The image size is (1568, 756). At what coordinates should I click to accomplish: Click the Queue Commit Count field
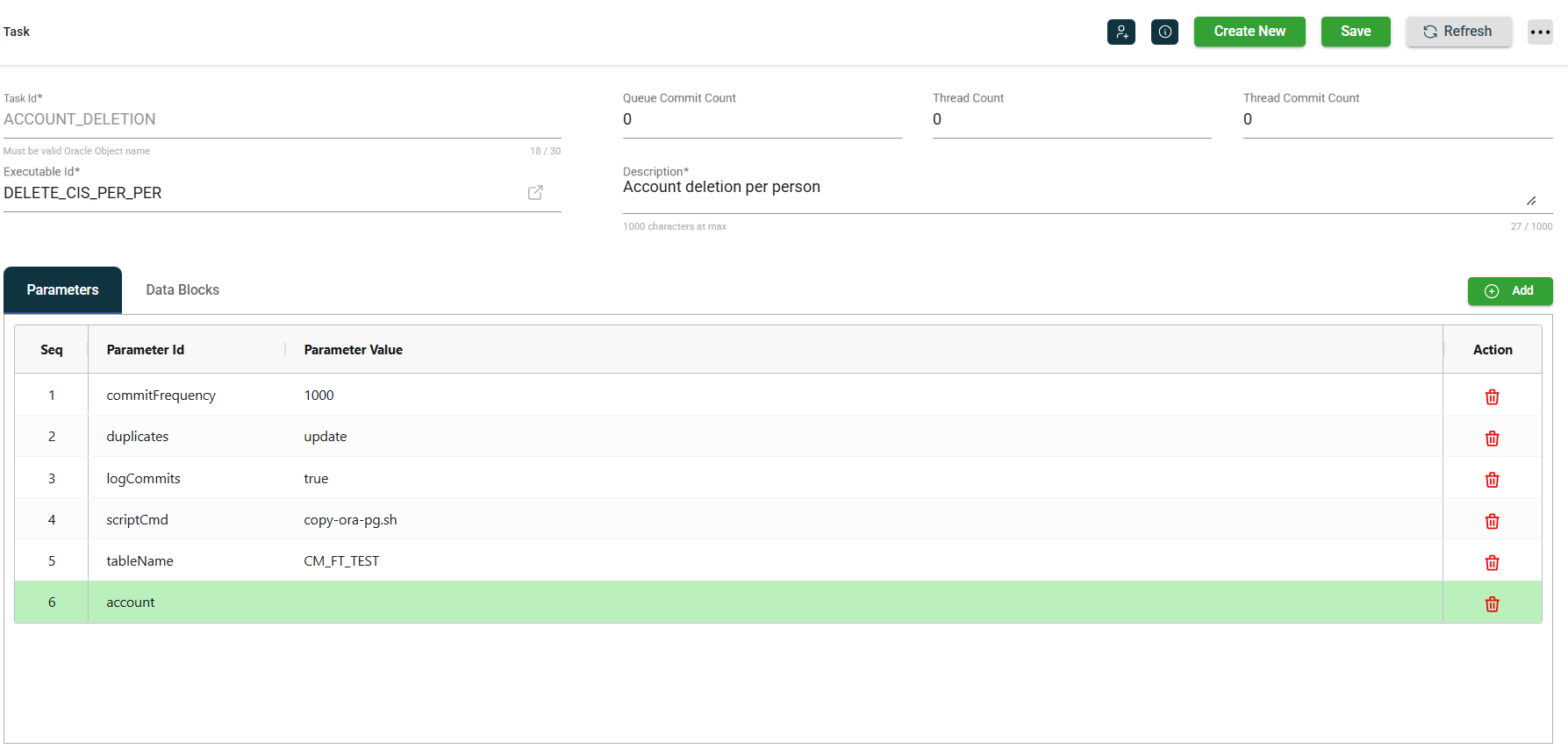click(762, 120)
